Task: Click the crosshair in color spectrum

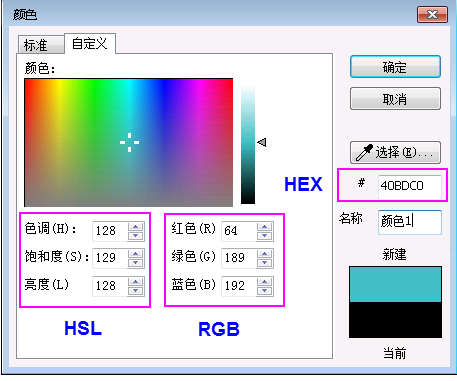Action: point(129,142)
